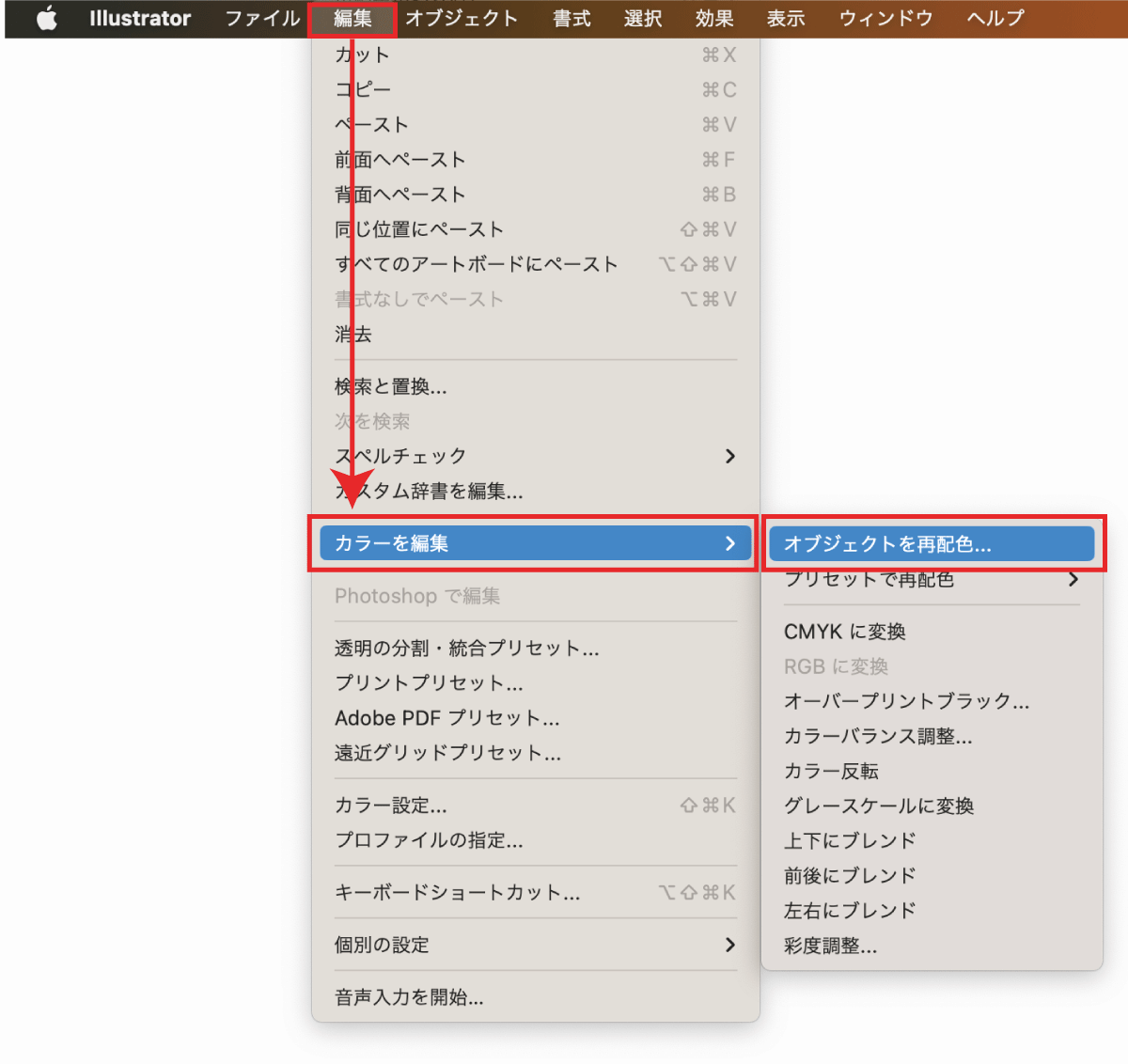Screen dimensions: 1128x1064
Task: Choose グレースケールに変換
Action: click(932, 806)
